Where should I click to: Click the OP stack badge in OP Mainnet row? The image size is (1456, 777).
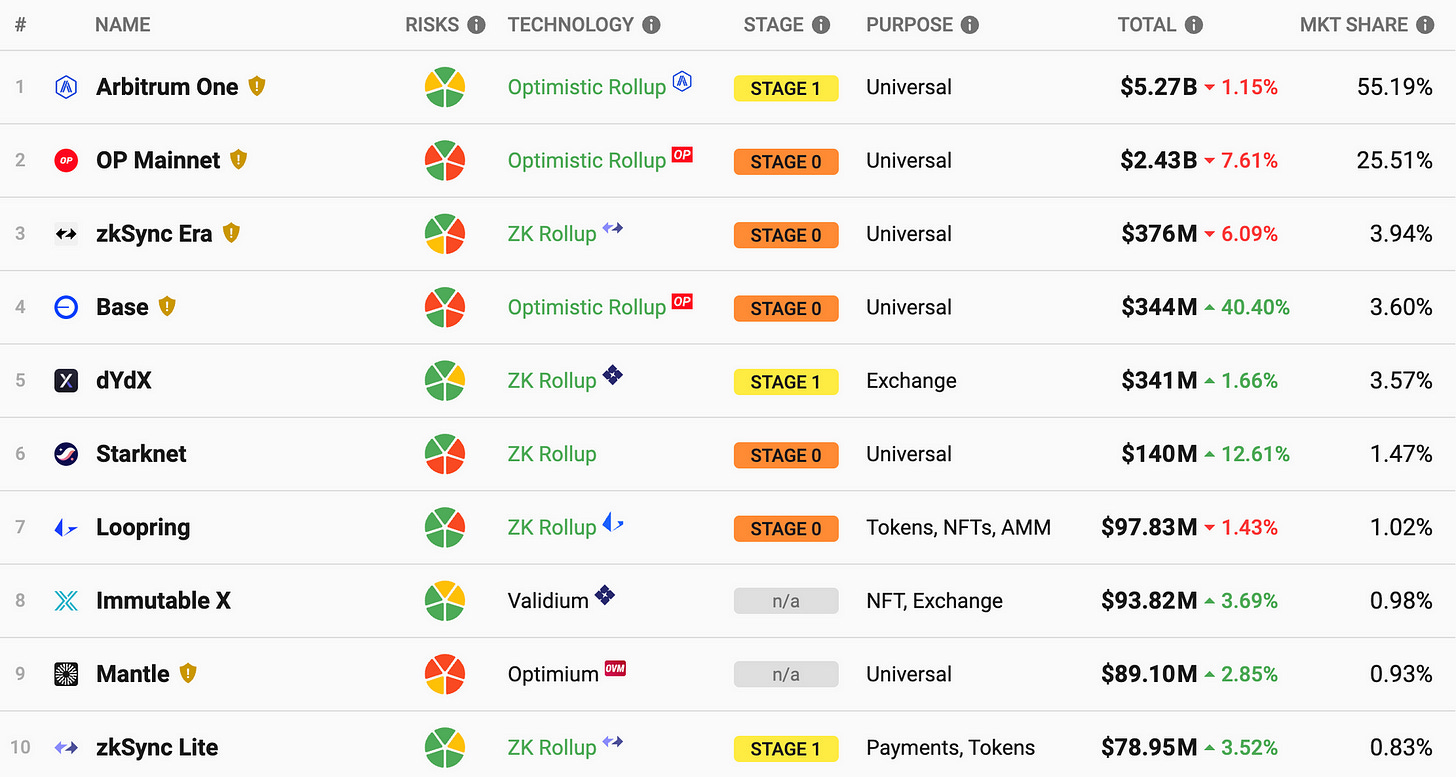click(x=682, y=154)
